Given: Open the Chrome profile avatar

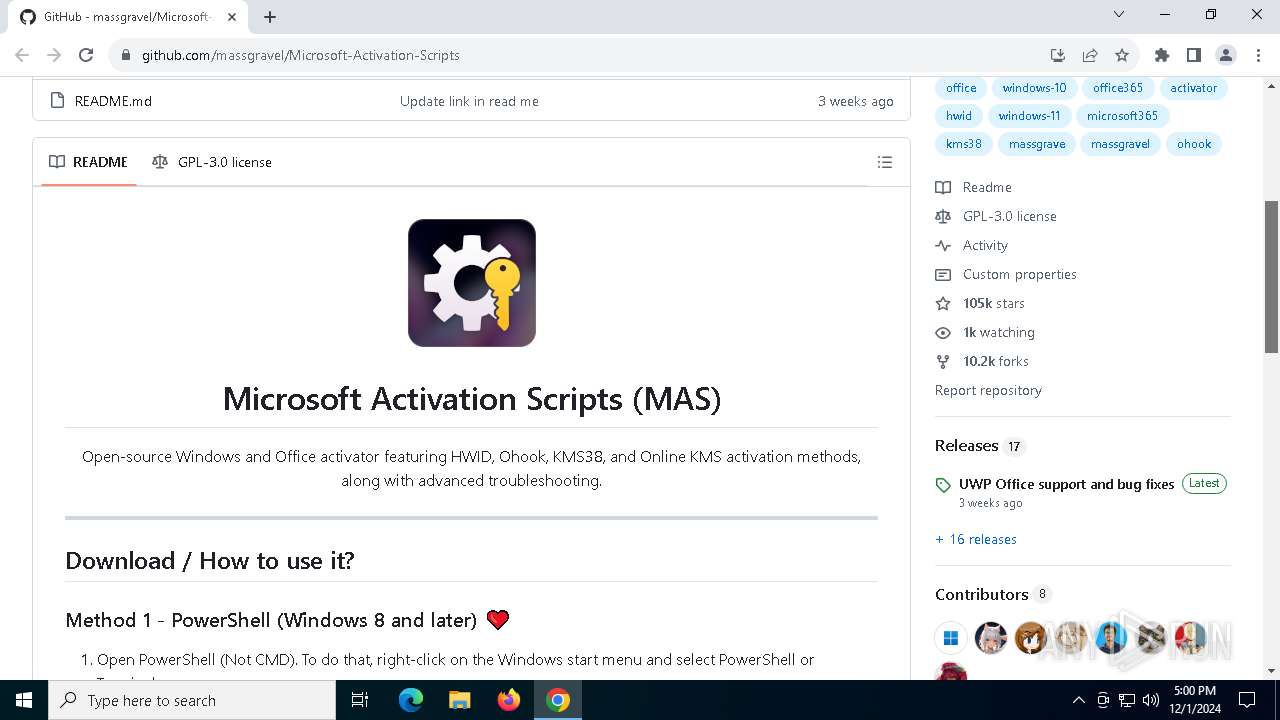Looking at the screenshot, I should 1226,55.
